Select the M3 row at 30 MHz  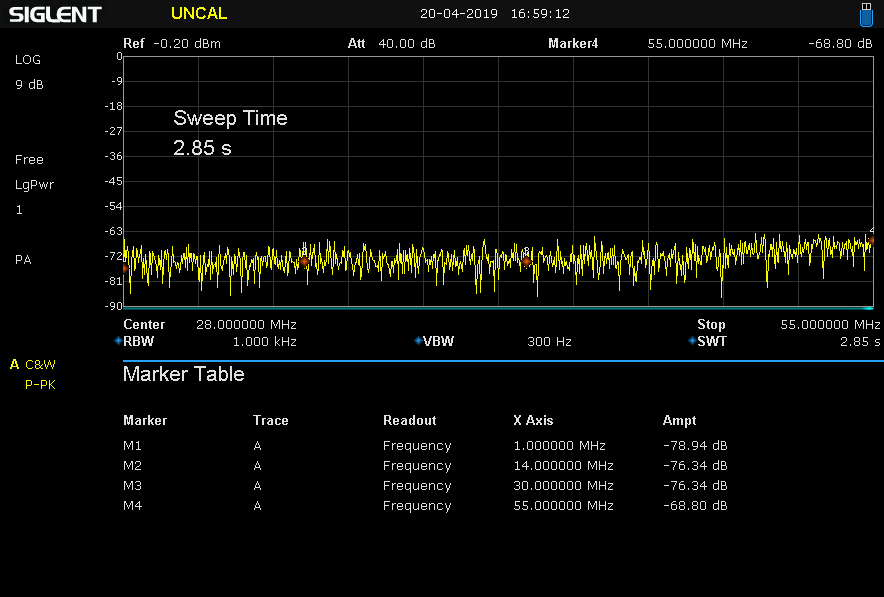pyautogui.click(x=425, y=486)
